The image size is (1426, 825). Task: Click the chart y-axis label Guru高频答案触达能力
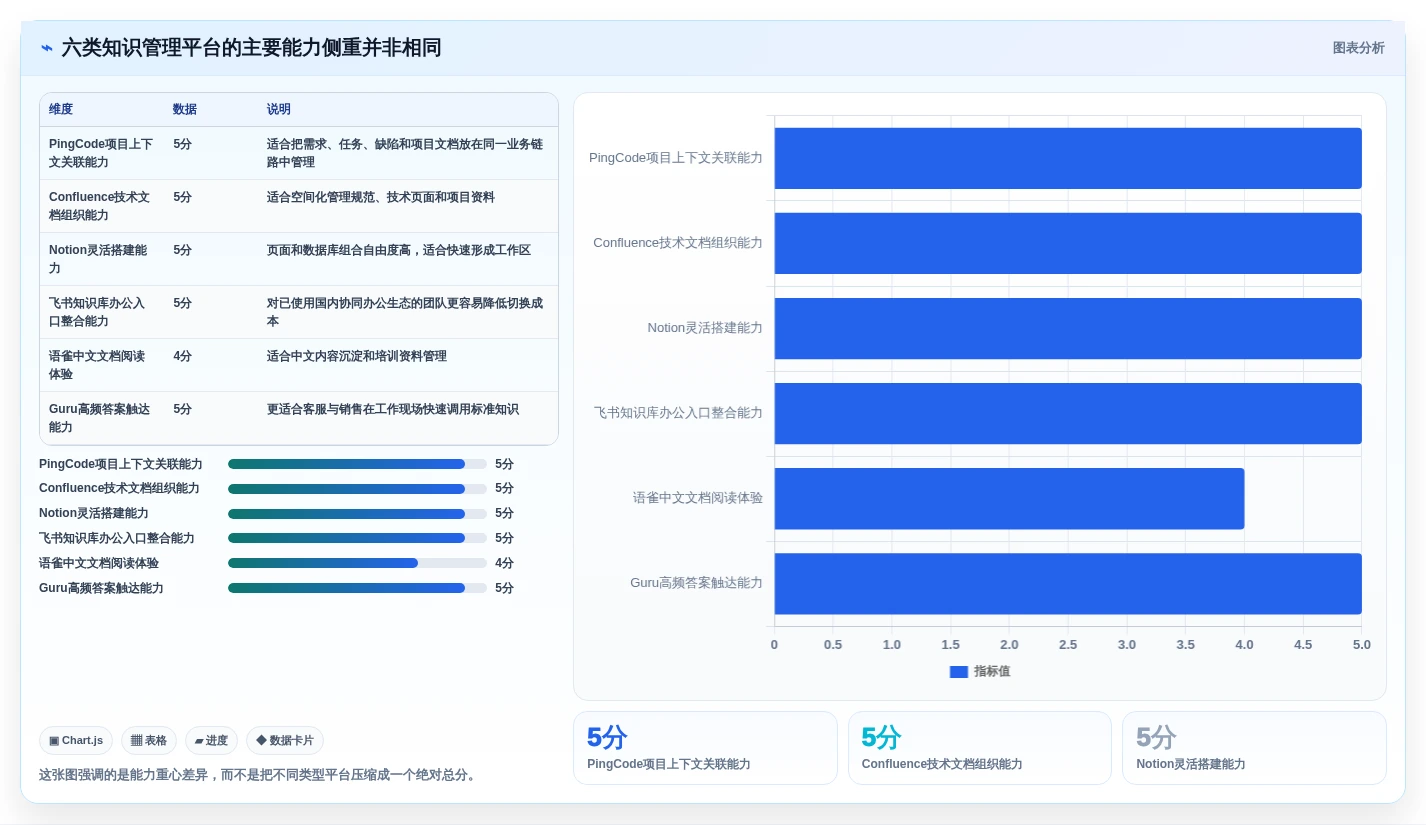696,583
